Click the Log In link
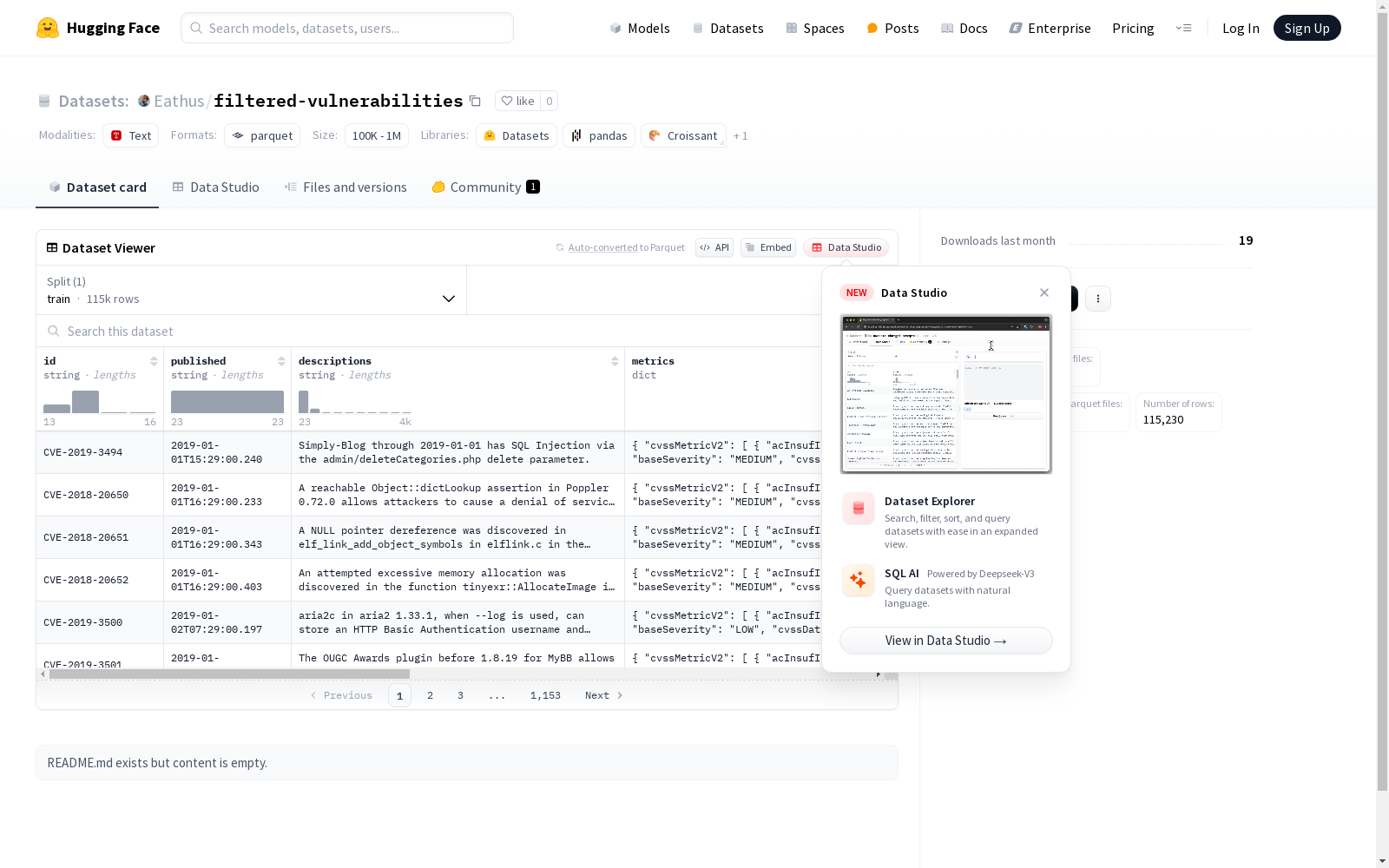The width and height of the screenshot is (1389, 868). [x=1241, y=28]
